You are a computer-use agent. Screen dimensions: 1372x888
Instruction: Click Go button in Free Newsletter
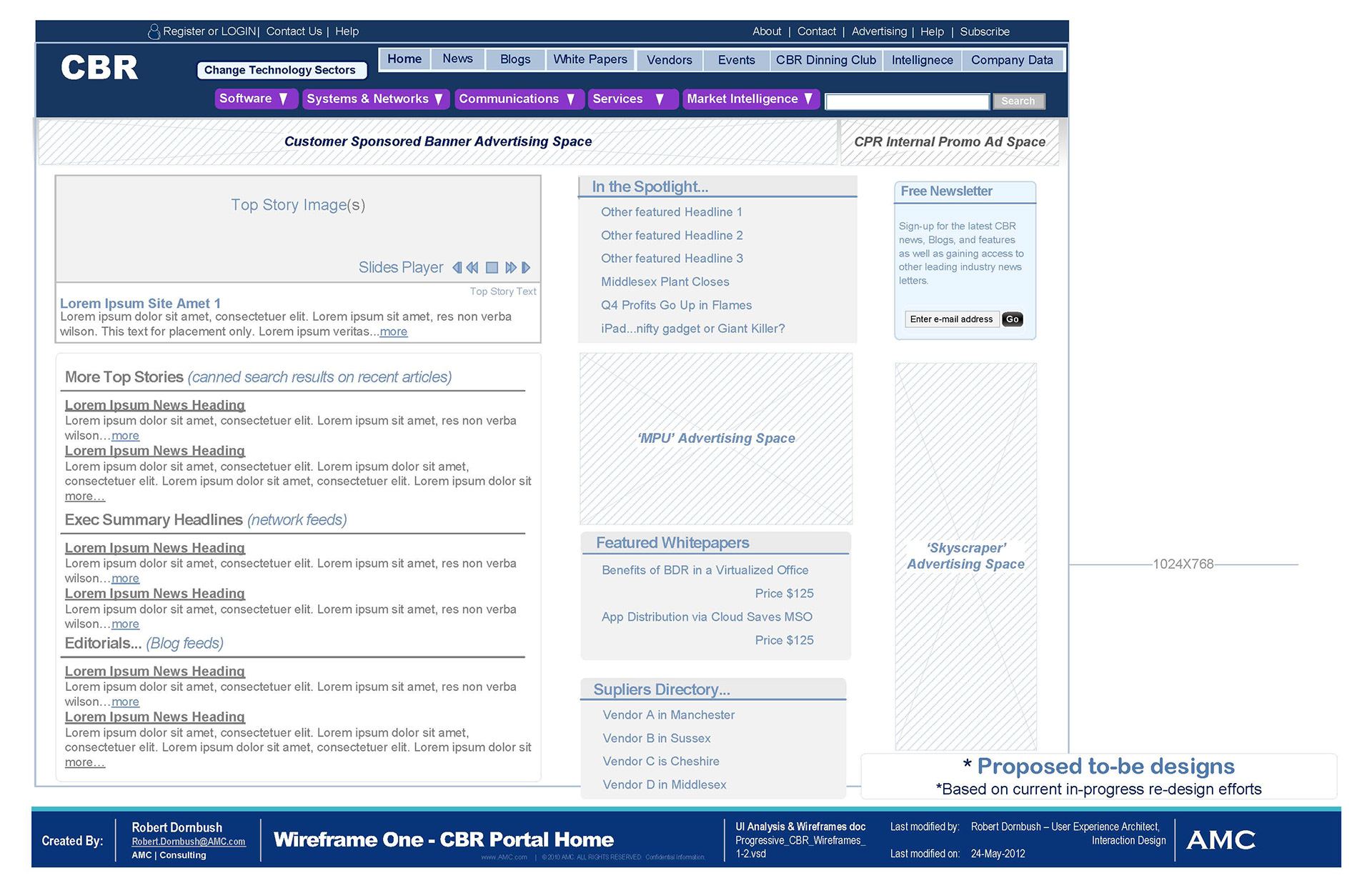click(x=1012, y=319)
